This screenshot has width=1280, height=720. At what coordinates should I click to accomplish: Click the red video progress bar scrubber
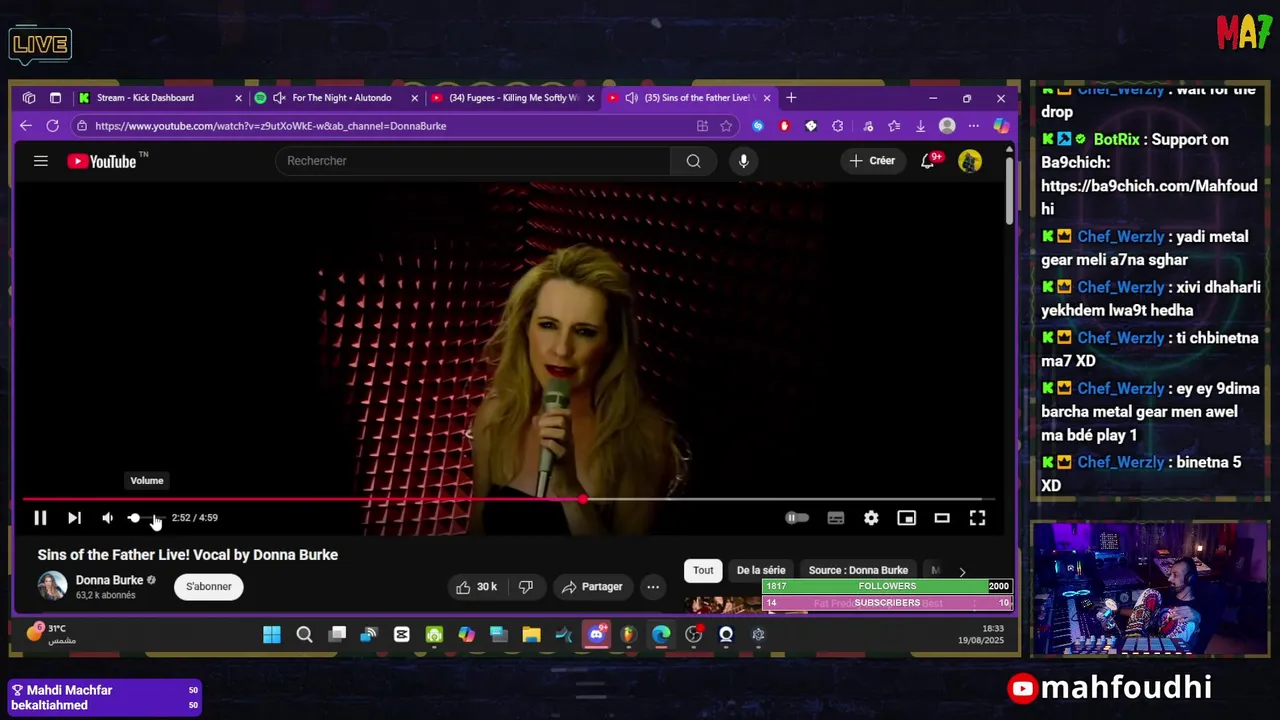coord(582,499)
